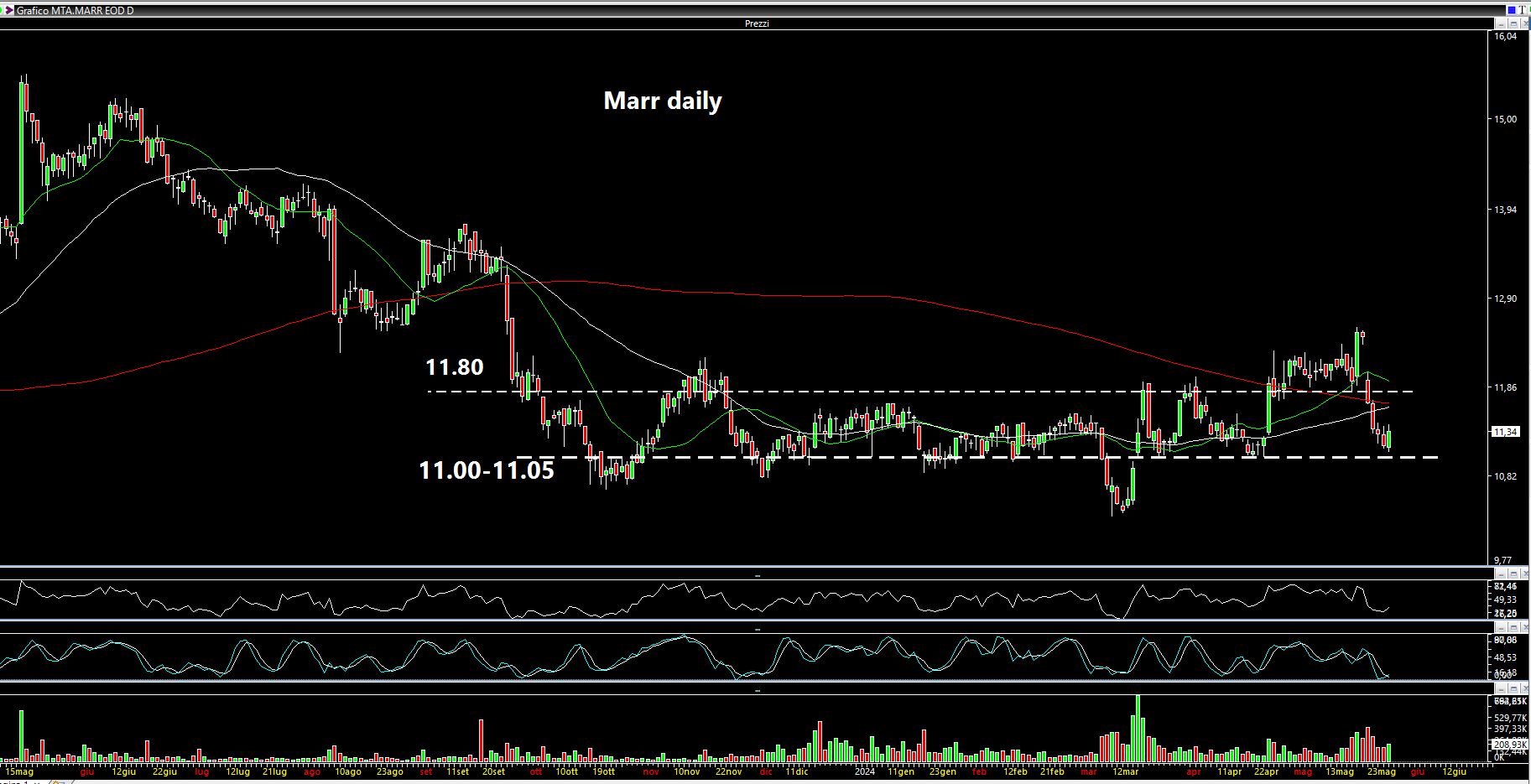1531x784 pixels.
Task: Click the 10ago date label
Action: click(347, 771)
